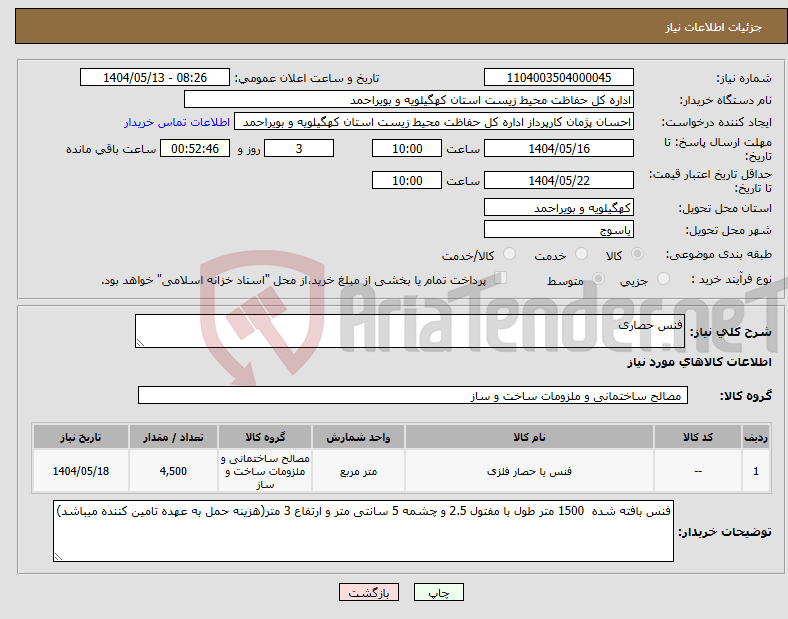Click the resize handle of شرح کلی نیاز
The height and width of the screenshot is (619, 788).
(x=140, y=343)
